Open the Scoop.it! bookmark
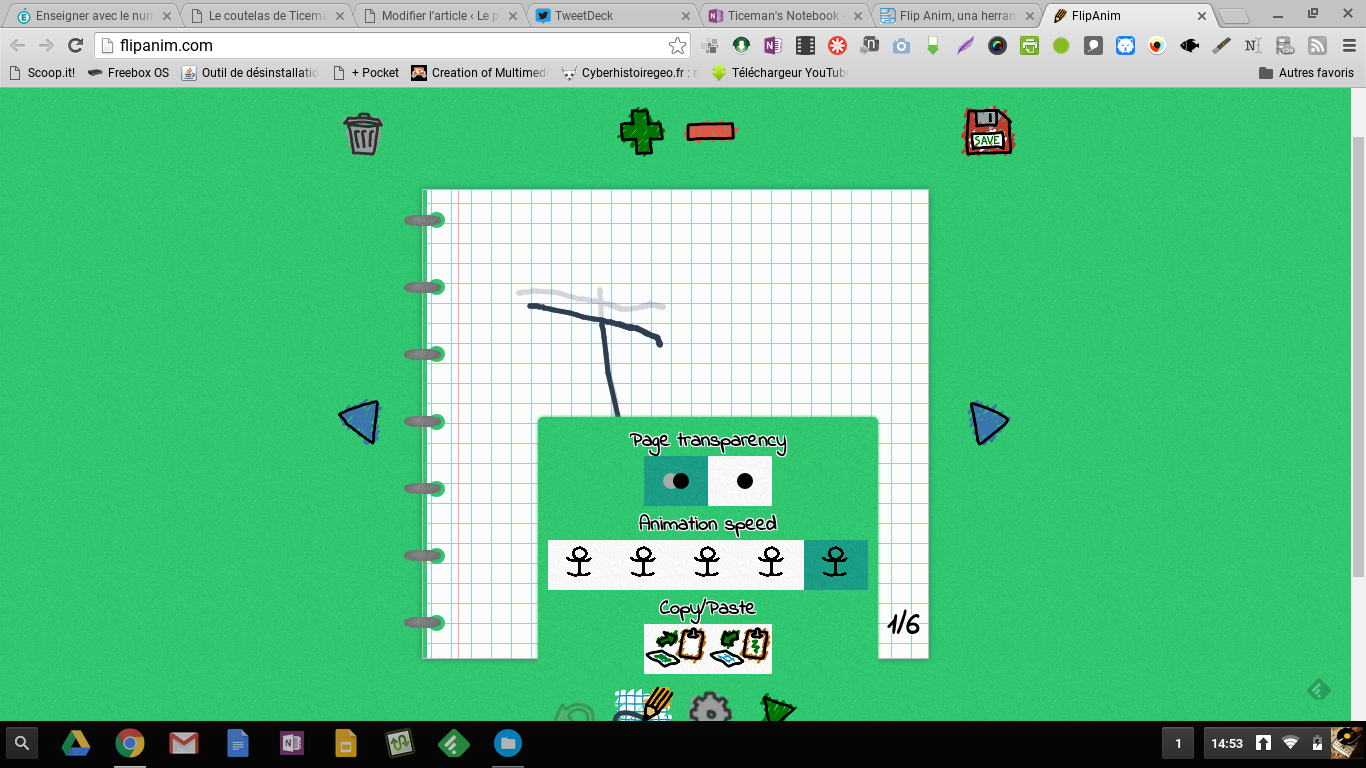1366x768 pixels. 41,73
